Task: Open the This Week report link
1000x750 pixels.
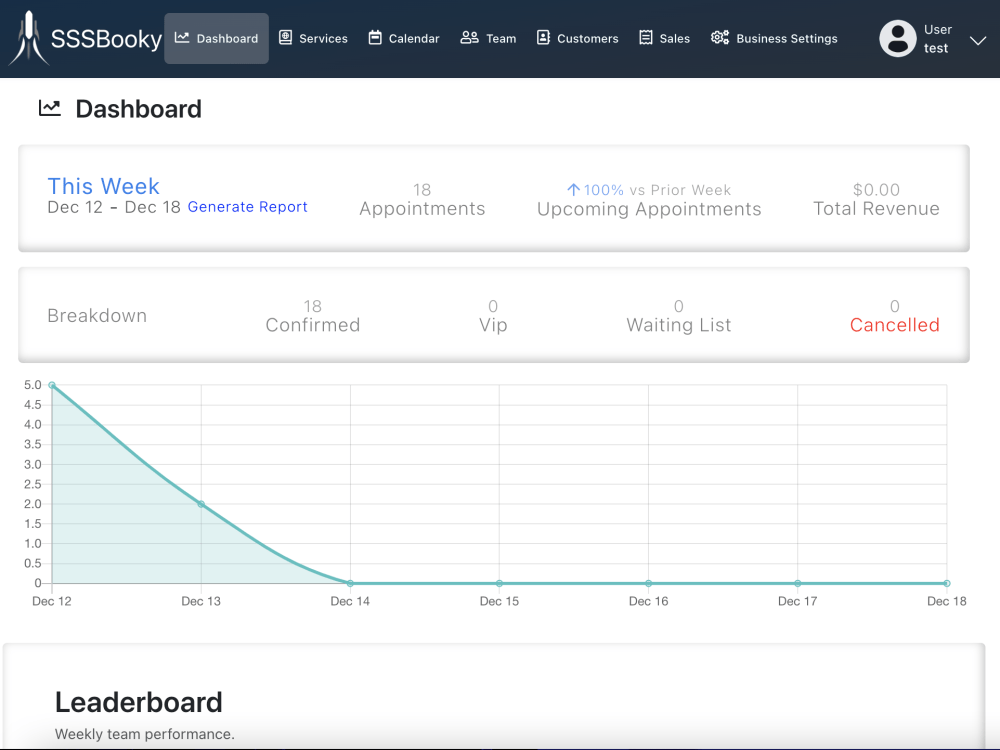Action: pos(103,186)
